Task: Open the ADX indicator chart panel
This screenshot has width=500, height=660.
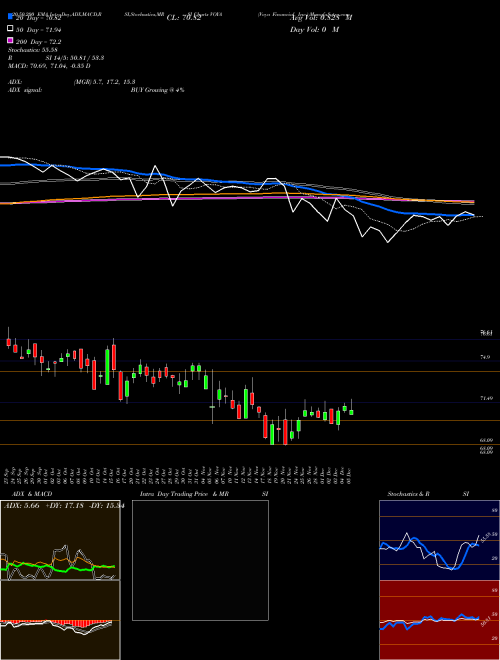Action: point(60,540)
